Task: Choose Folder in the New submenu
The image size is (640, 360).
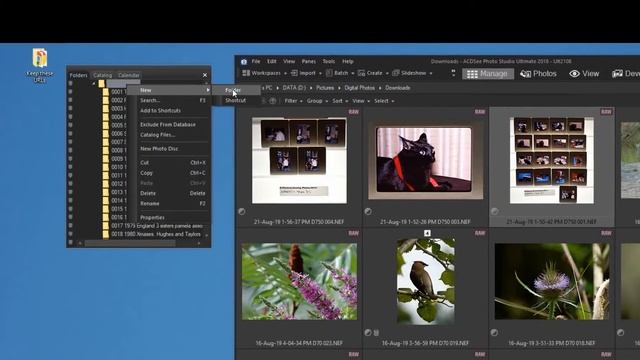Action: 237,90
